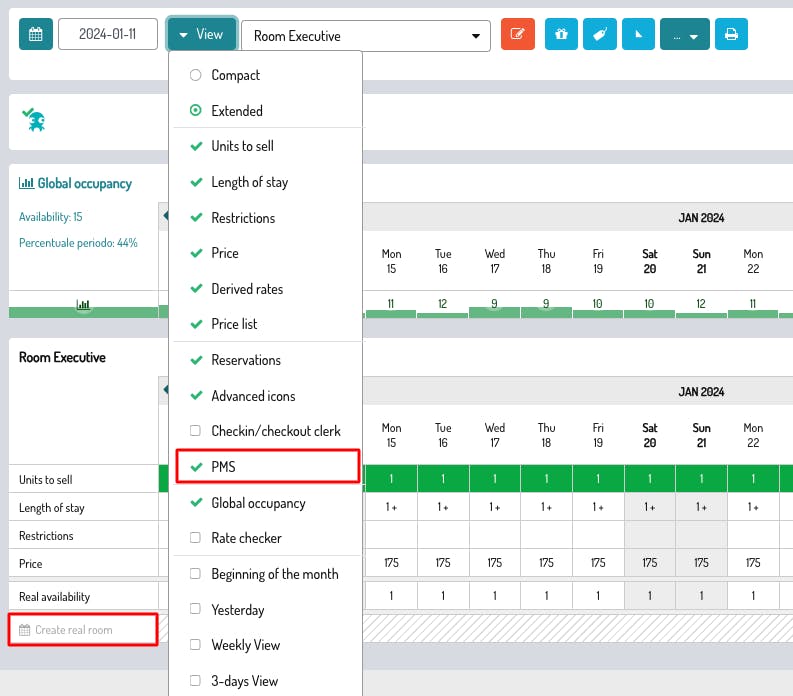Click Availability: 15 text
This screenshot has width=793, height=696.
click(51, 217)
